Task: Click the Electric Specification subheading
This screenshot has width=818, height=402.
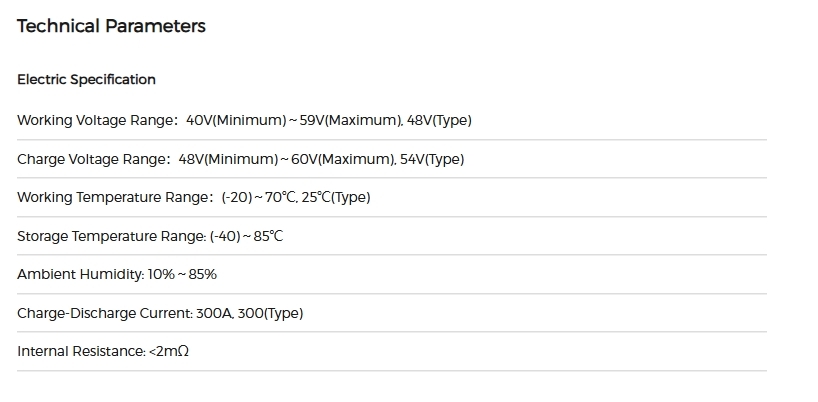Action: point(86,80)
